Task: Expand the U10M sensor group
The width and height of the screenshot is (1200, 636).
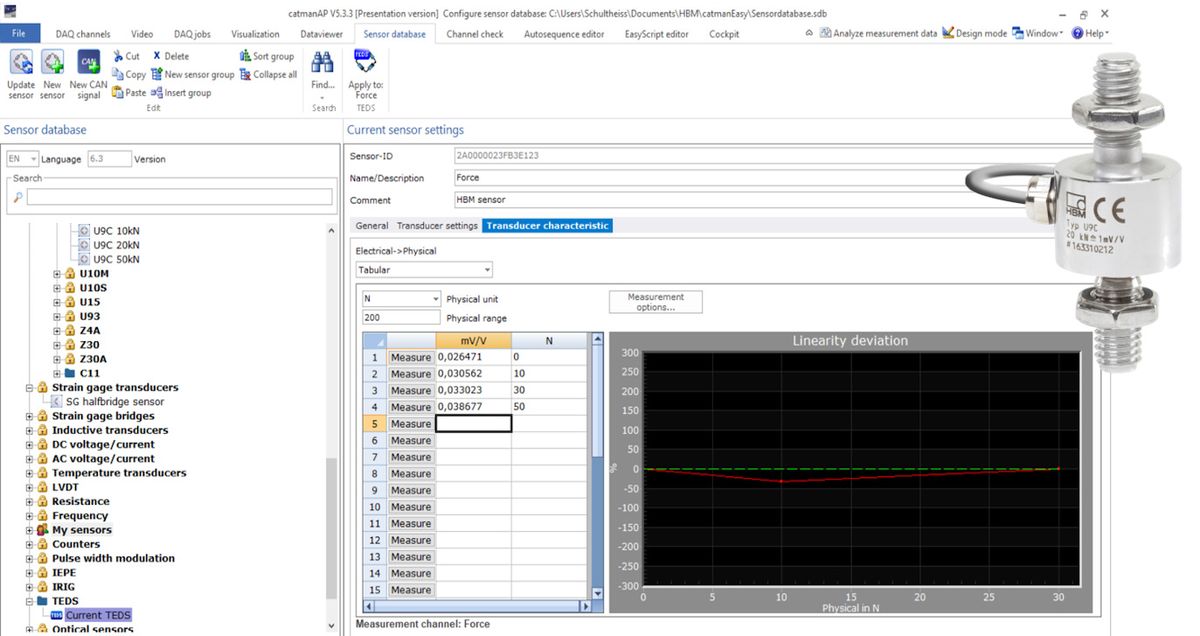Action: click(x=58, y=273)
